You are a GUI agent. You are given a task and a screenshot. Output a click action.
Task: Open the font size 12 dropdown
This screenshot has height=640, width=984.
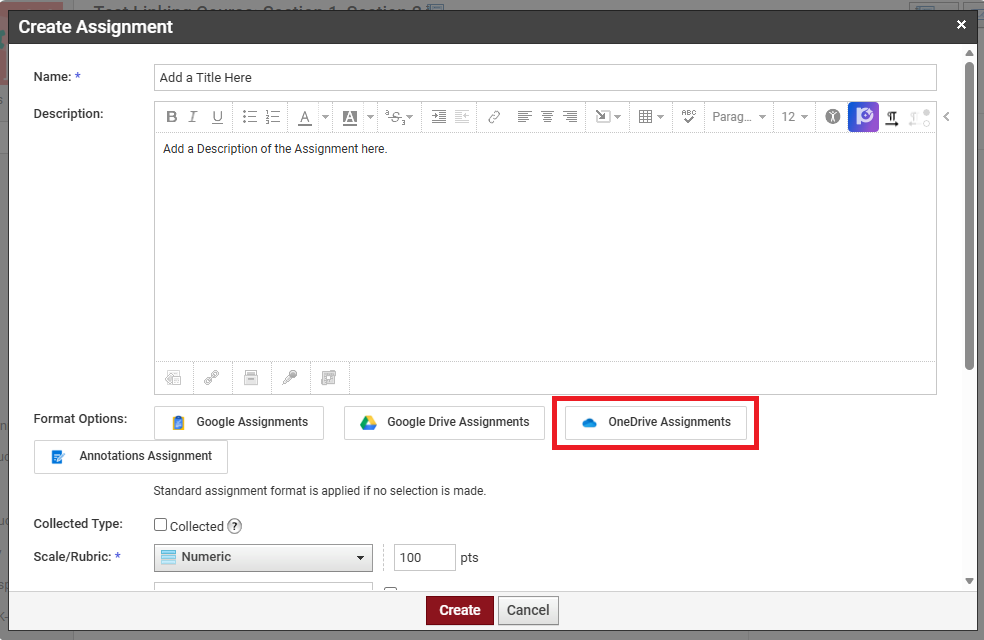coord(795,117)
